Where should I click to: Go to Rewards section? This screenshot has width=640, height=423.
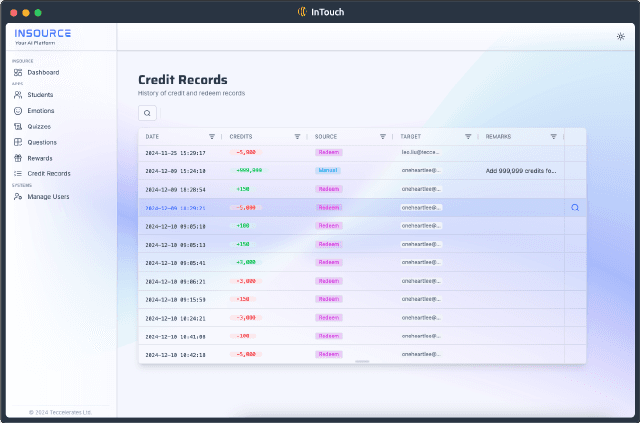point(40,158)
